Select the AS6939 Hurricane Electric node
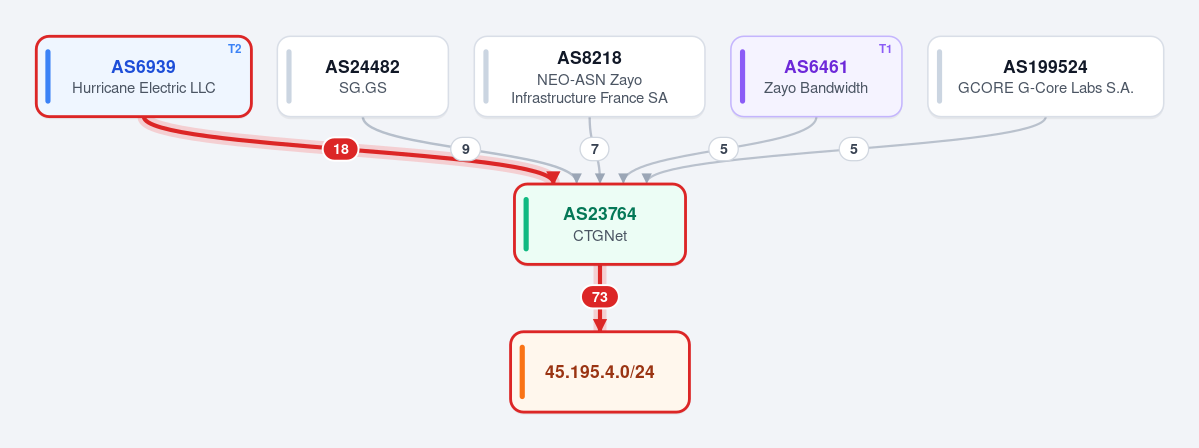 (144, 76)
